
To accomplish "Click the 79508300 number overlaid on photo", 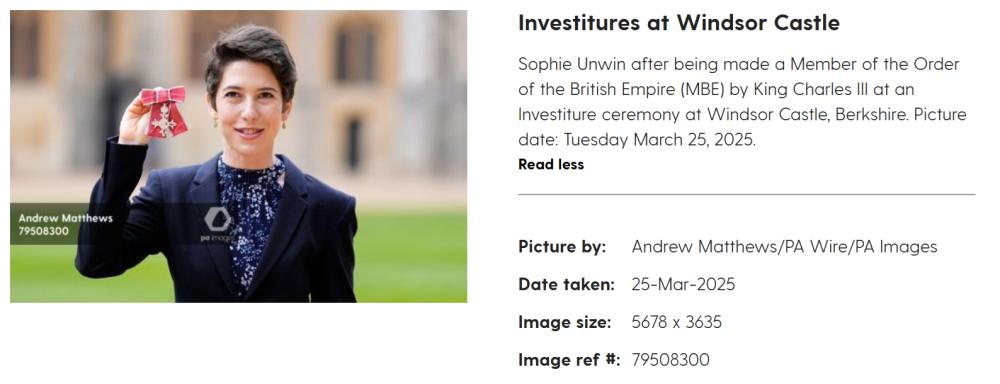I will click(x=43, y=231).
